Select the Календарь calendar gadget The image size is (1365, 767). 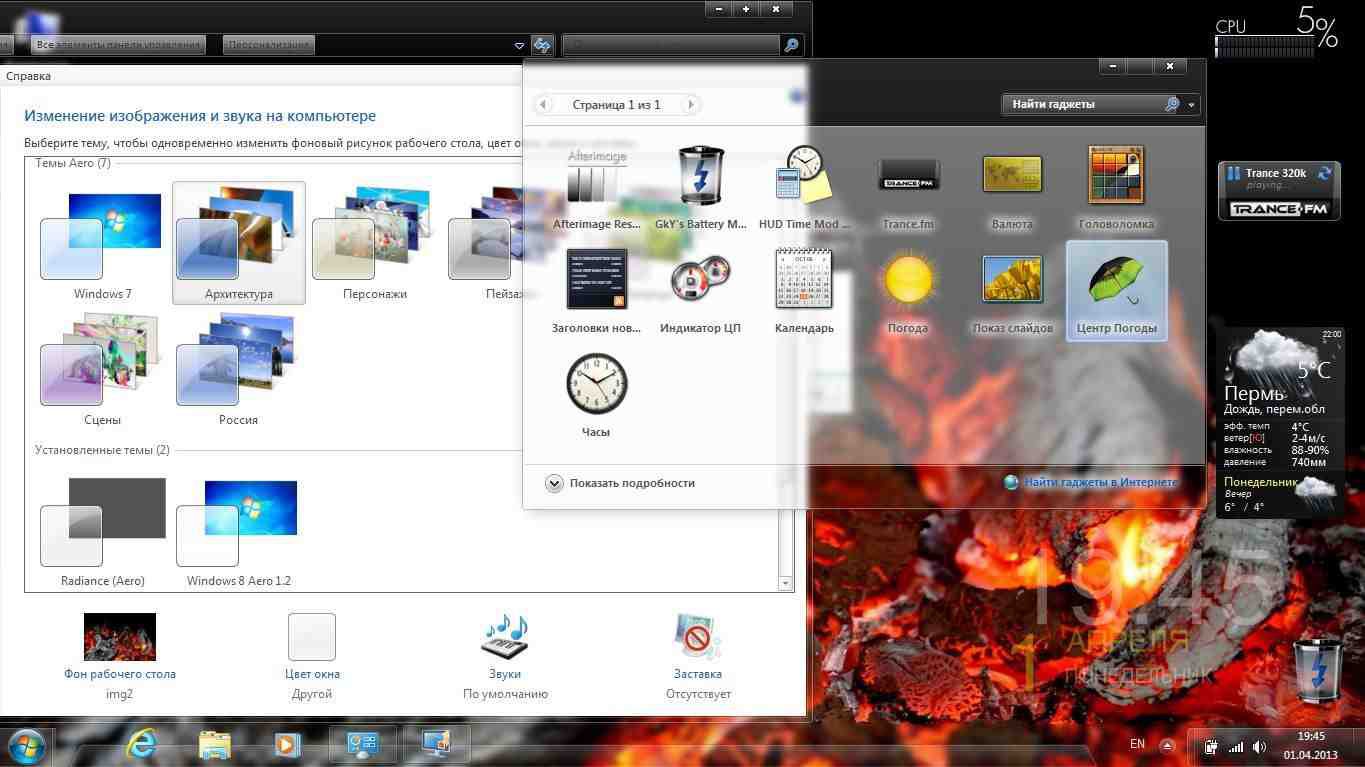pos(804,279)
